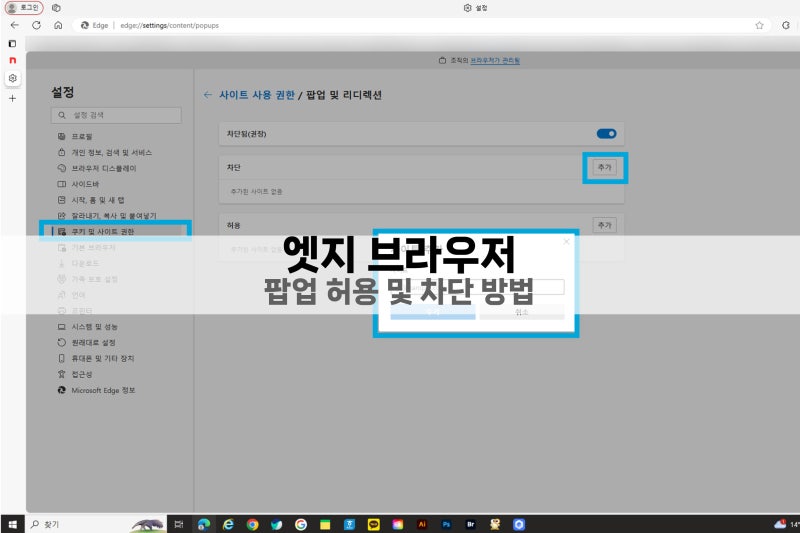This screenshot has width=800, height=533.
Task: Open 접근성 settings section
Action: click(x=82, y=374)
